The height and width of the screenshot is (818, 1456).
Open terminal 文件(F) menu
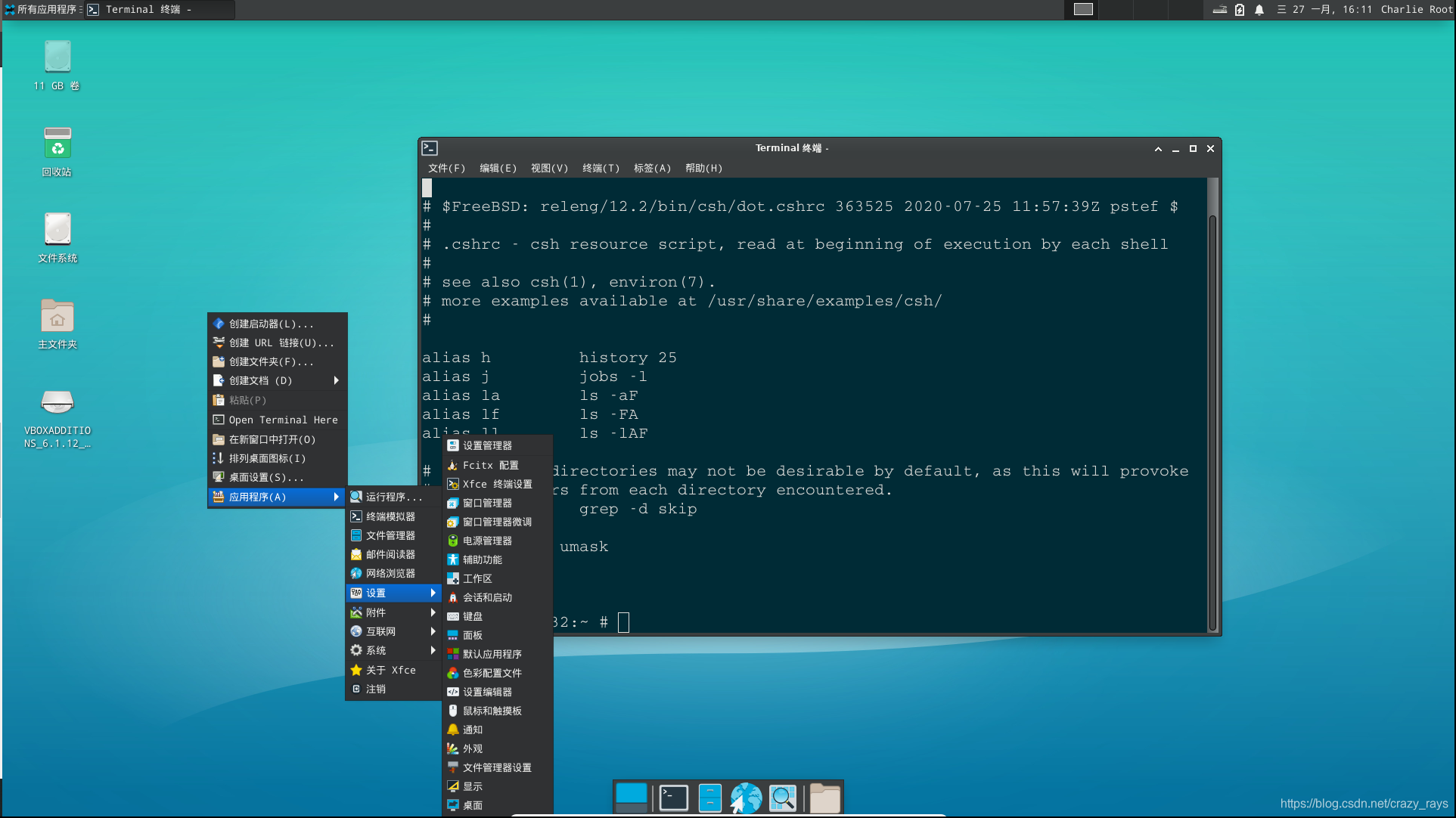tap(446, 168)
